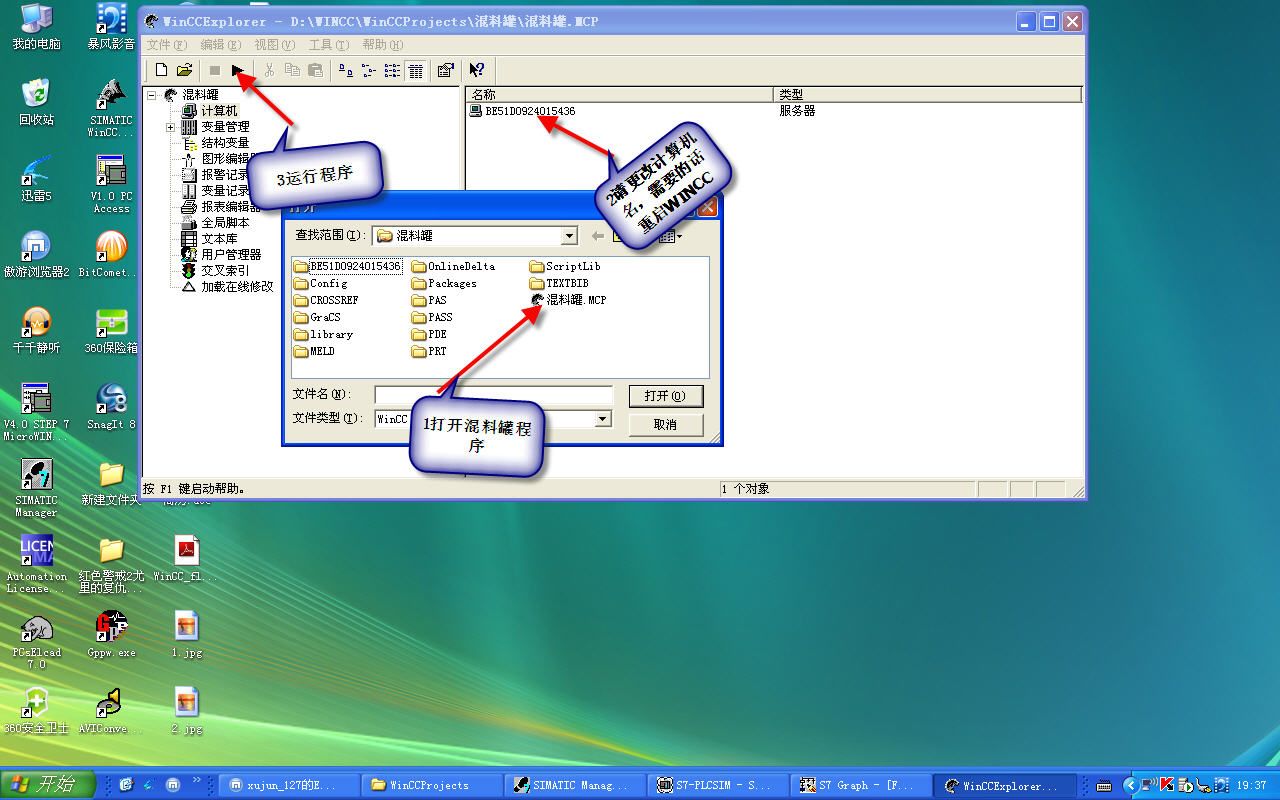Open the 工具(T) menu
This screenshot has width=1280, height=800.
coord(328,45)
